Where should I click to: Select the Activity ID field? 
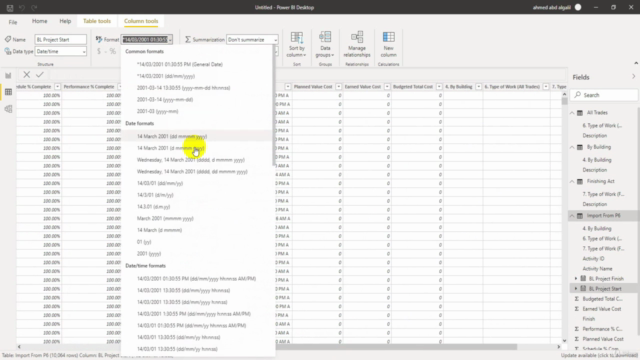point(593,258)
